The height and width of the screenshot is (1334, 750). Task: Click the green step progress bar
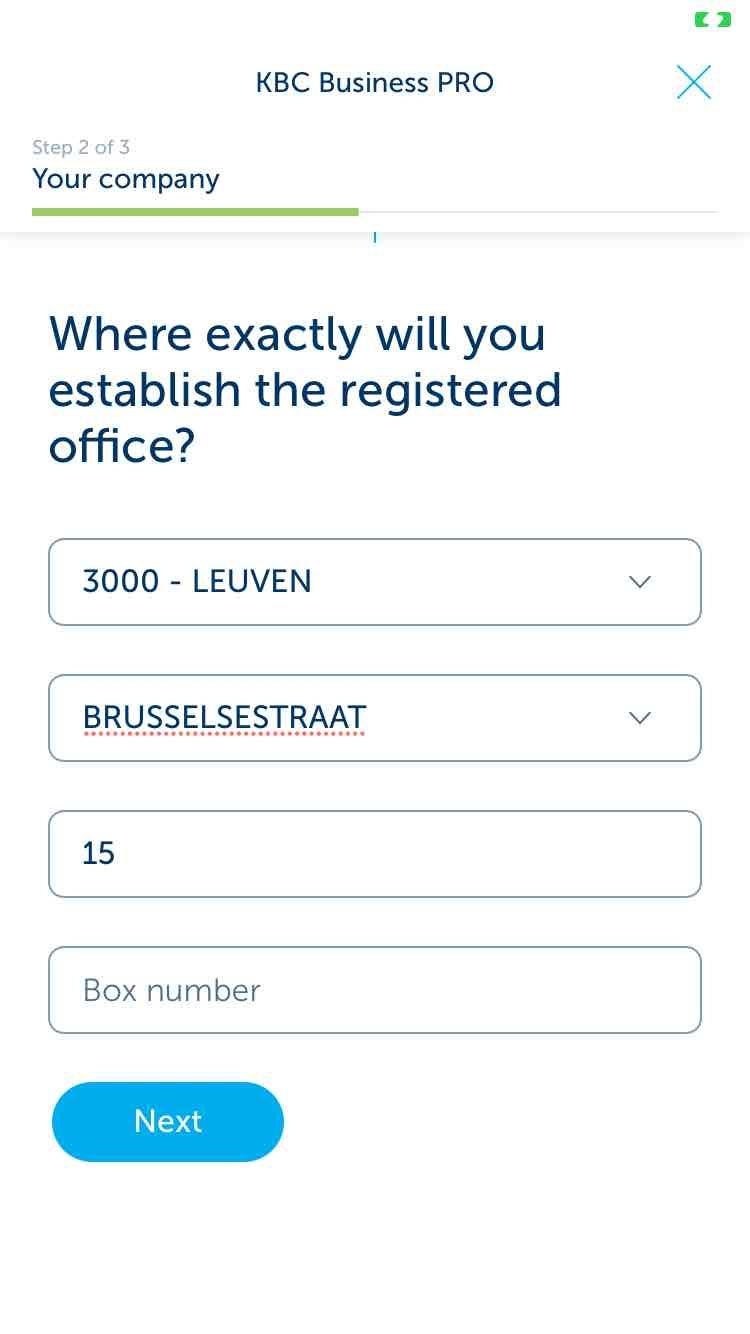pyautogui.click(x=195, y=212)
